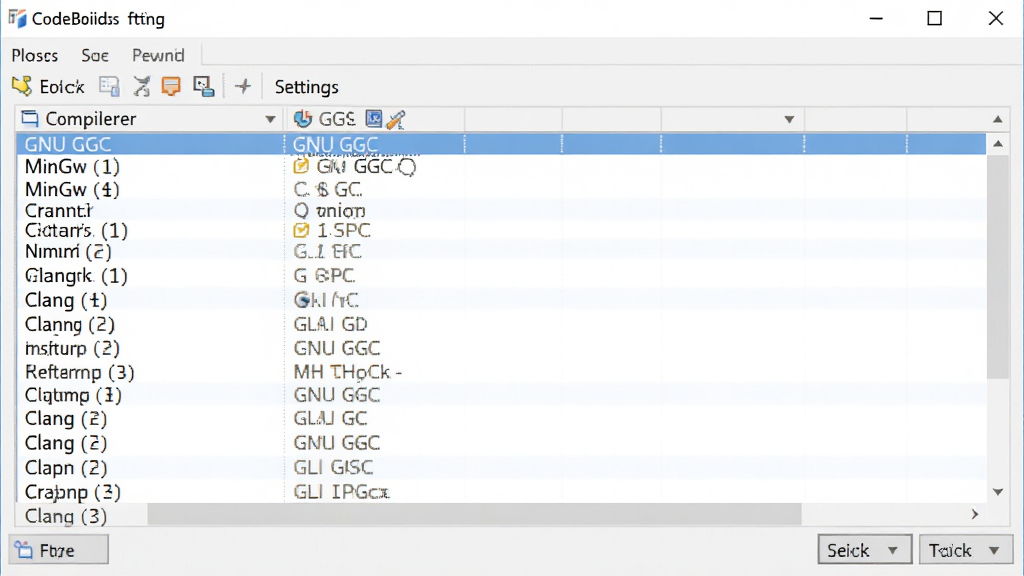The height and width of the screenshot is (576, 1024).
Task: Click the Compilerer header window icon
Action: (30, 118)
